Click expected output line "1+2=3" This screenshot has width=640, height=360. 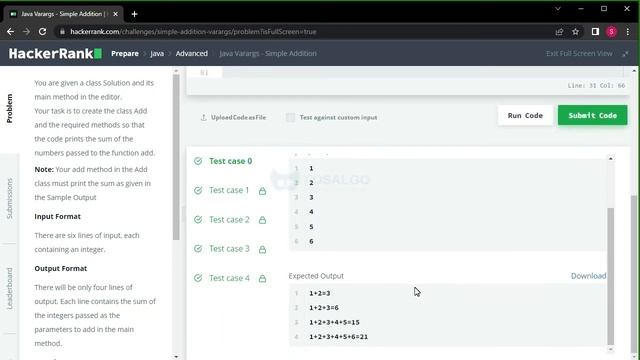click(320, 293)
